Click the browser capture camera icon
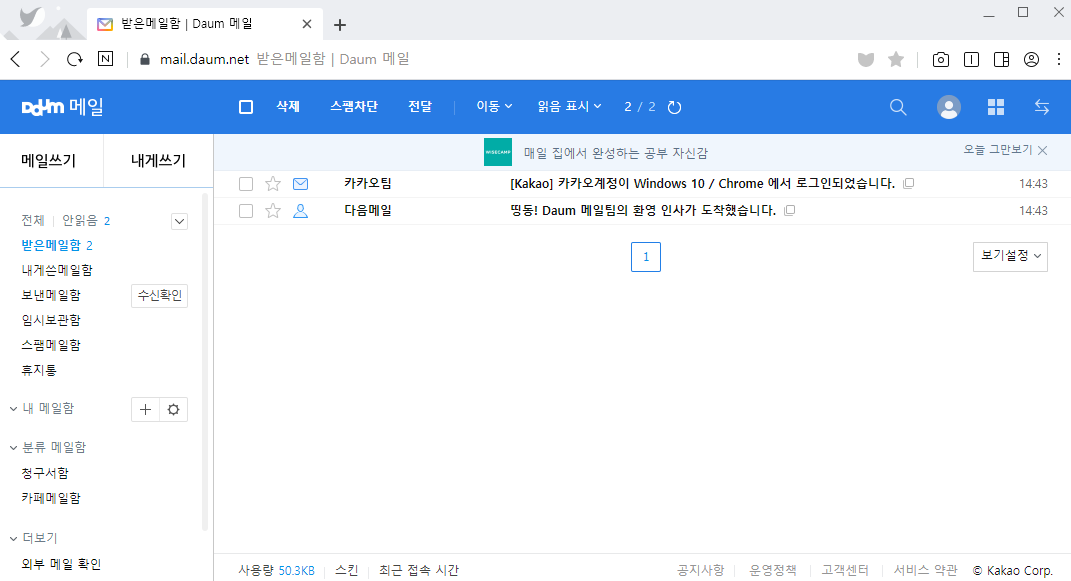 pyautogui.click(x=941, y=59)
